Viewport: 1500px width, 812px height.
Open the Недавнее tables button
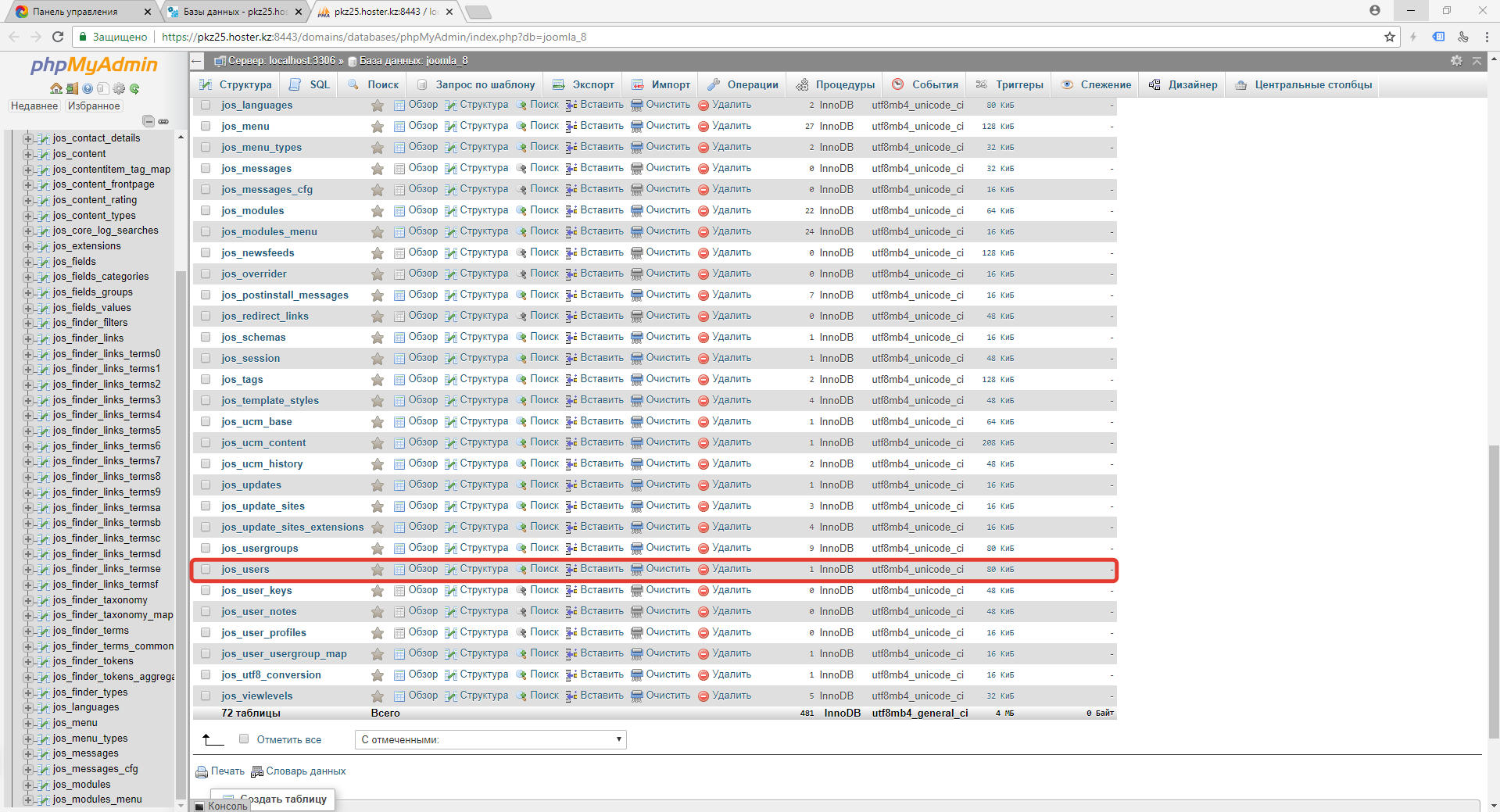coord(34,106)
